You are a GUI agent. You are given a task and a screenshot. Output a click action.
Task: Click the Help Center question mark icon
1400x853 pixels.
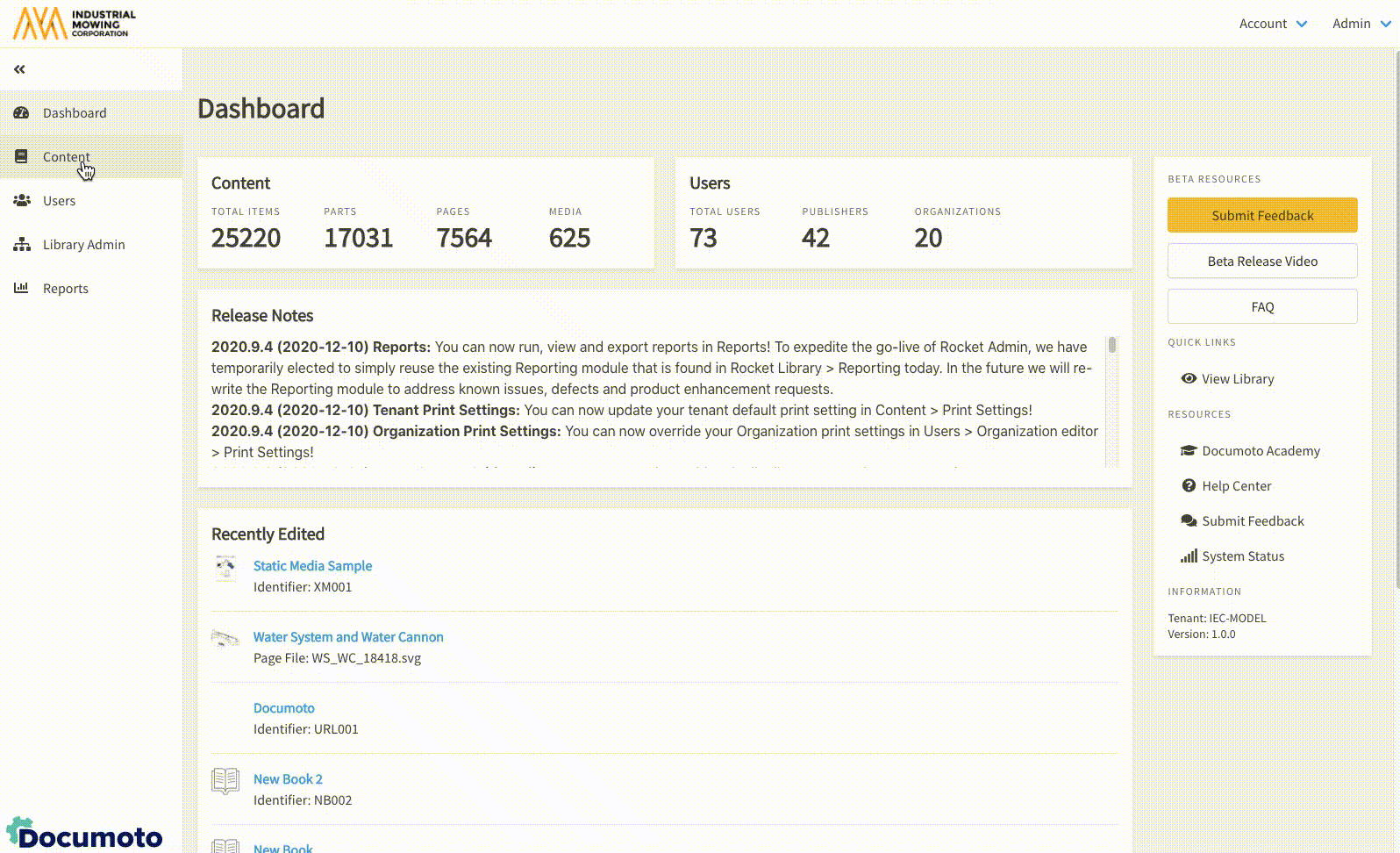pyautogui.click(x=1189, y=485)
